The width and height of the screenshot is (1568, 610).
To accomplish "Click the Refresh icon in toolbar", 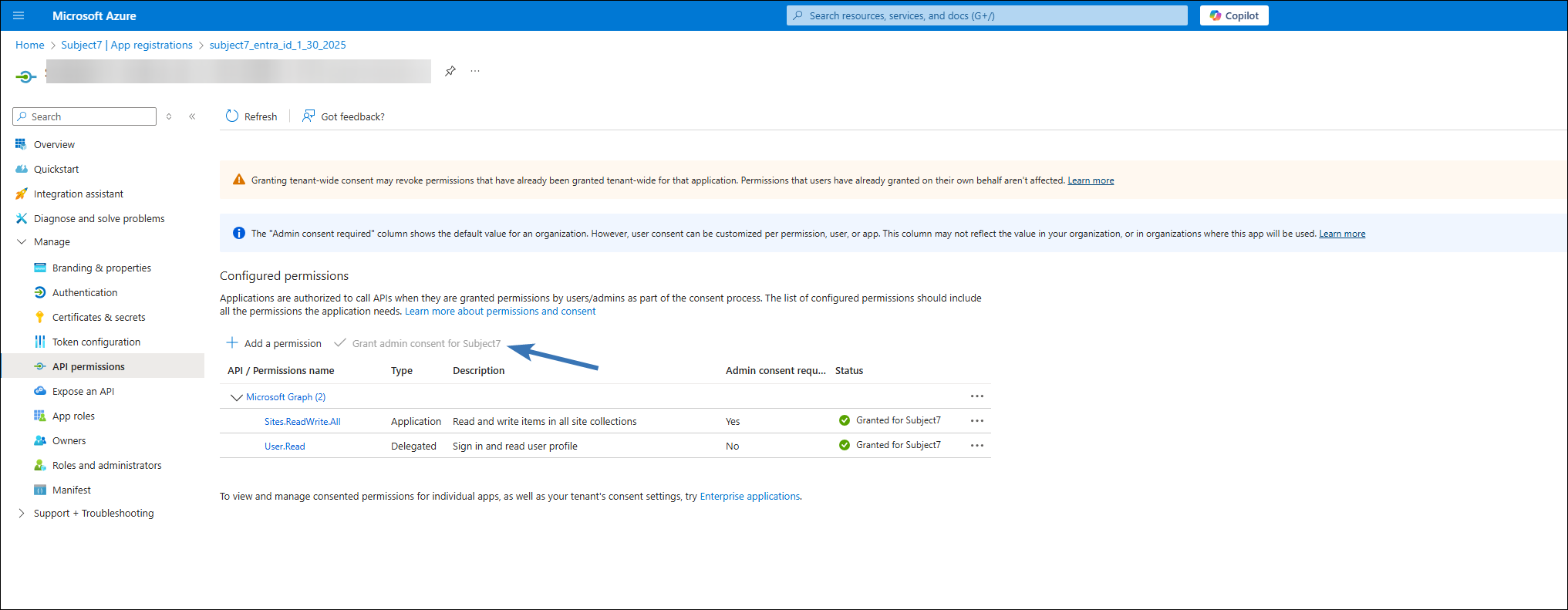I will 232,116.
